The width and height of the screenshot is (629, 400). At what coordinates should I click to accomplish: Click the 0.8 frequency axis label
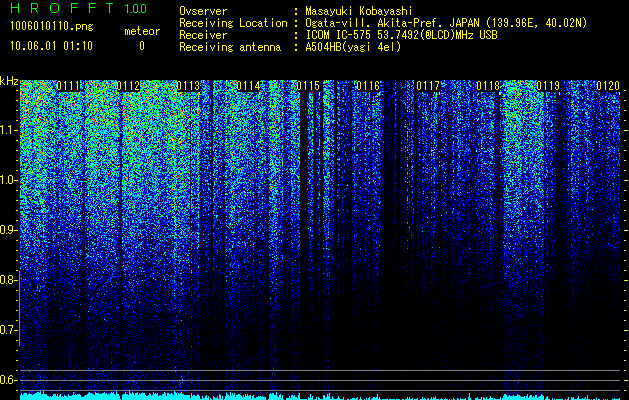[x=8, y=280]
